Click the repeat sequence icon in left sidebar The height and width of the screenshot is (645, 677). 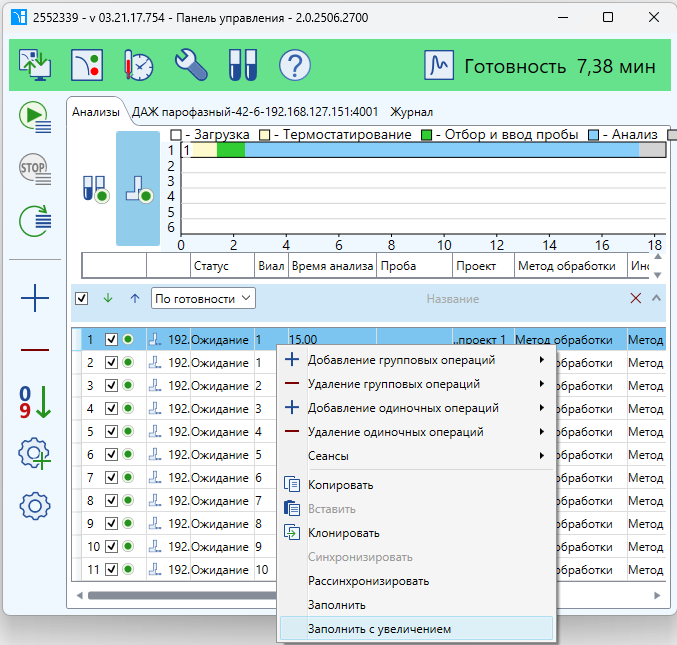35,219
